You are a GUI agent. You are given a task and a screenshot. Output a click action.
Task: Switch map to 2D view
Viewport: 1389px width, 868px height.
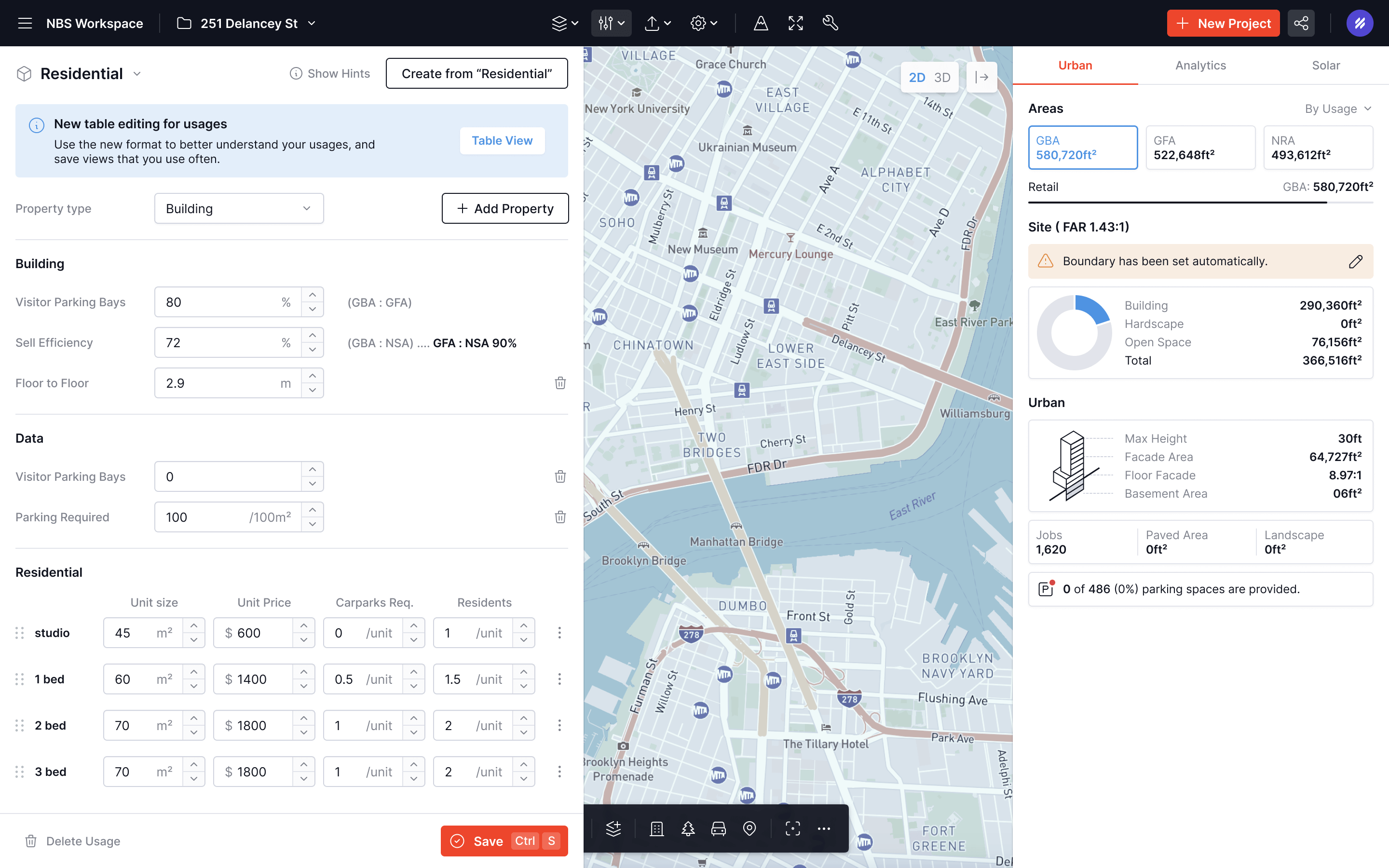[x=917, y=78]
